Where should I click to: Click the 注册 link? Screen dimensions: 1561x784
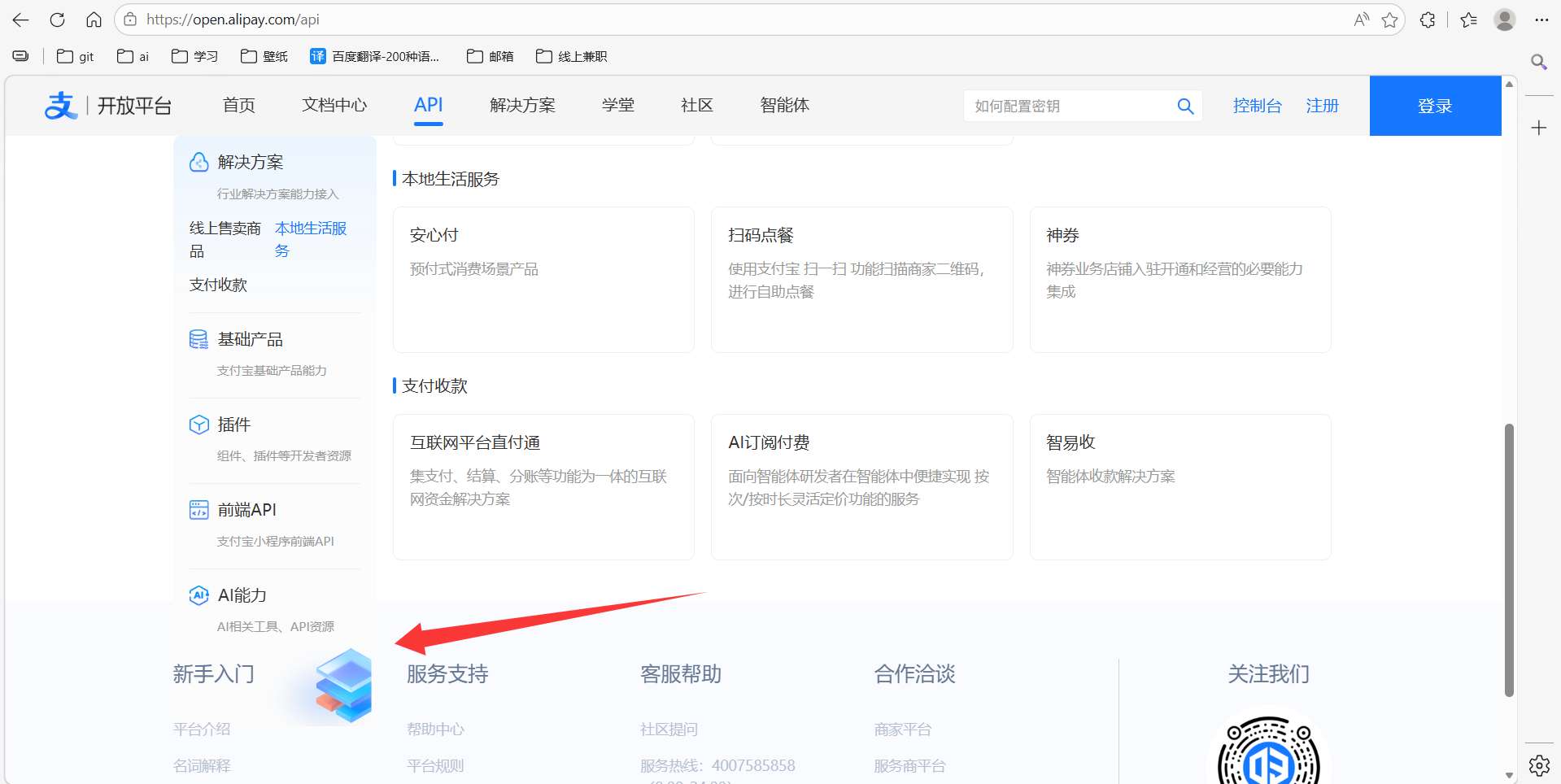(x=1322, y=106)
